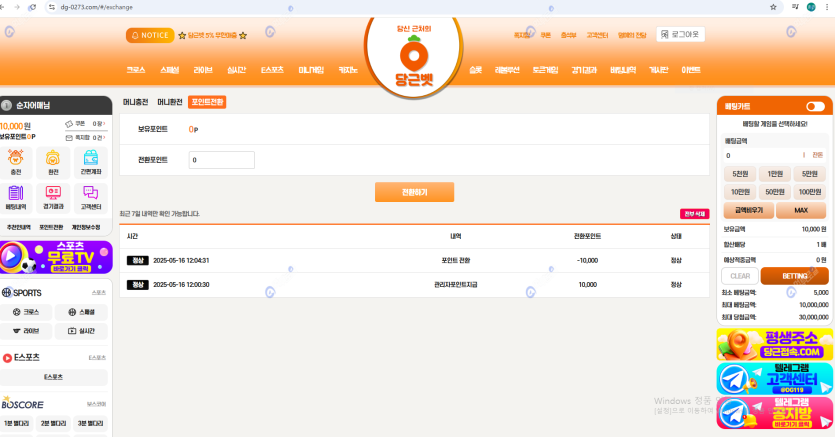
Task: Switch to the 머니충전 tab
Action: [x=135, y=102]
